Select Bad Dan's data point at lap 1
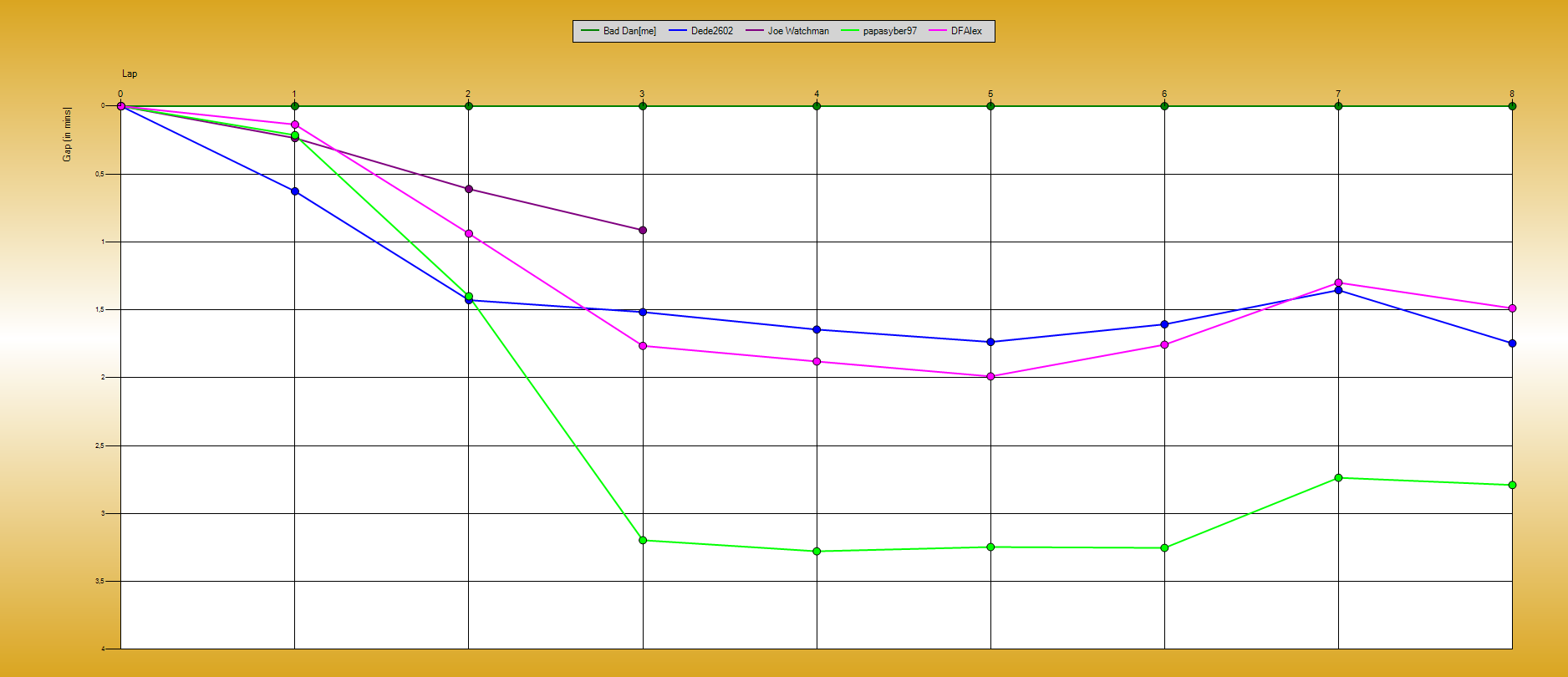The image size is (1568, 677). [295, 106]
